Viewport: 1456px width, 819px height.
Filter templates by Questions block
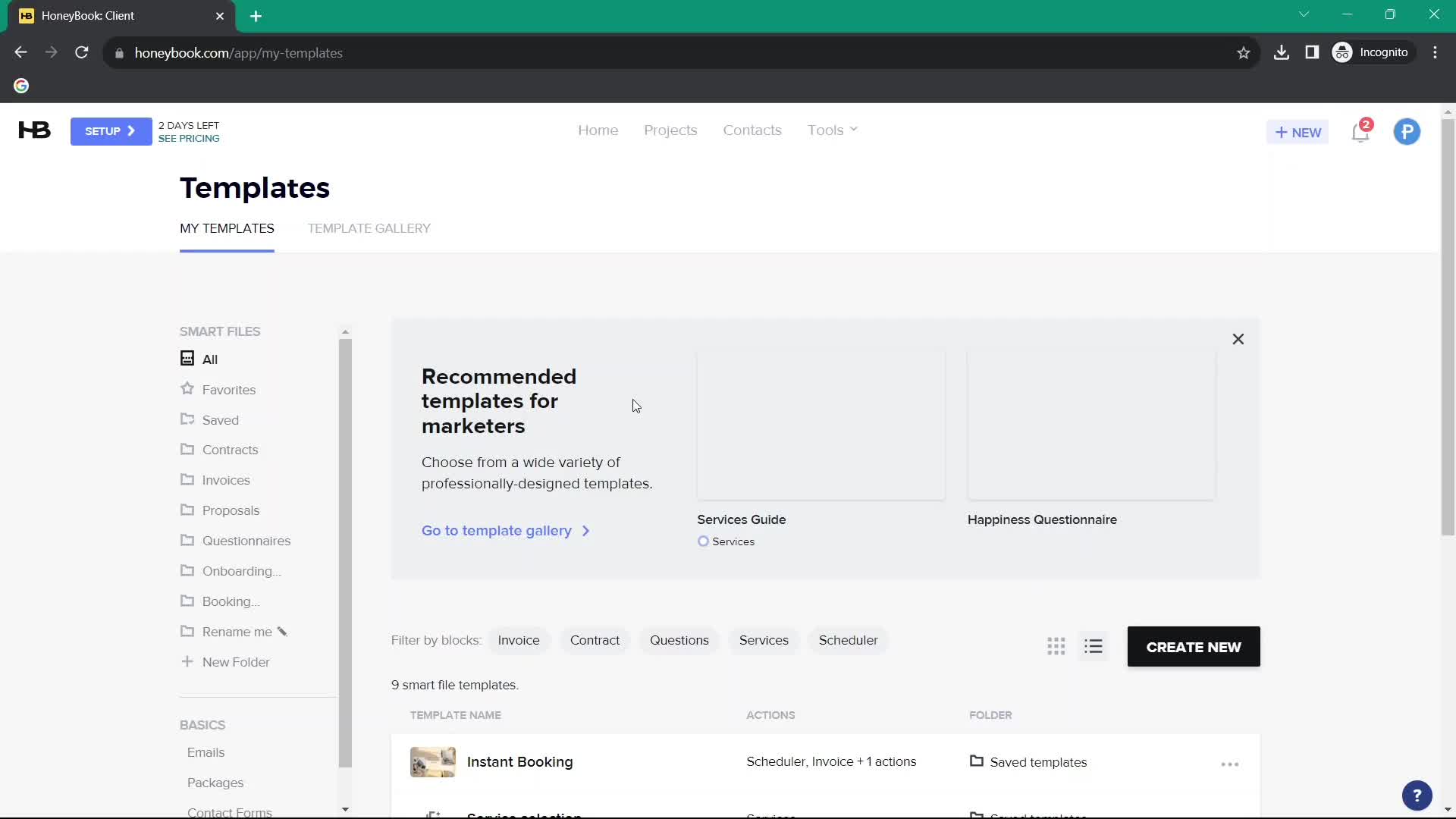(x=679, y=641)
